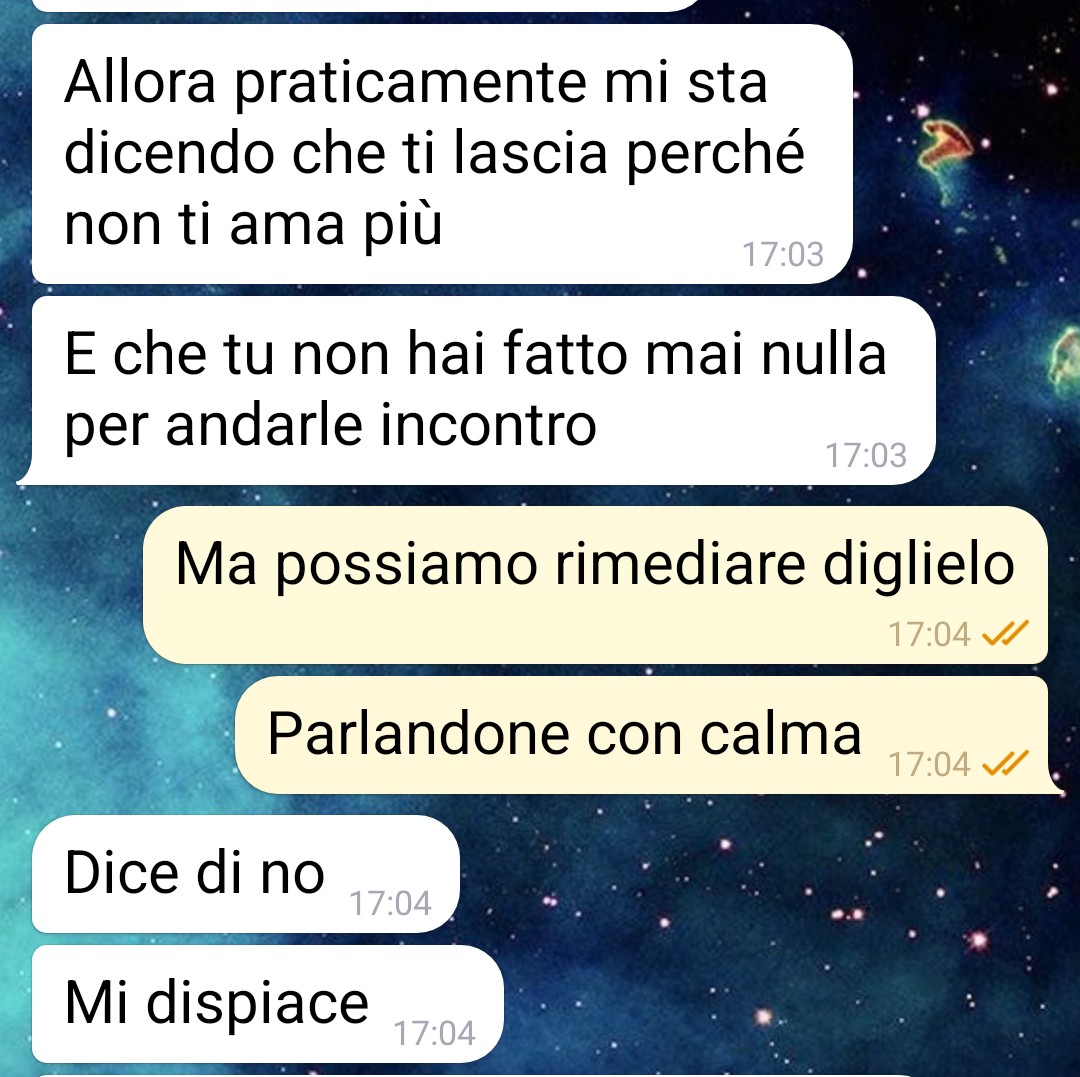Viewport: 1080px width, 1077px height.
Task: Tap the 17:03 timestamp on 'per andarle incontro'
Action: coord(866,455)
